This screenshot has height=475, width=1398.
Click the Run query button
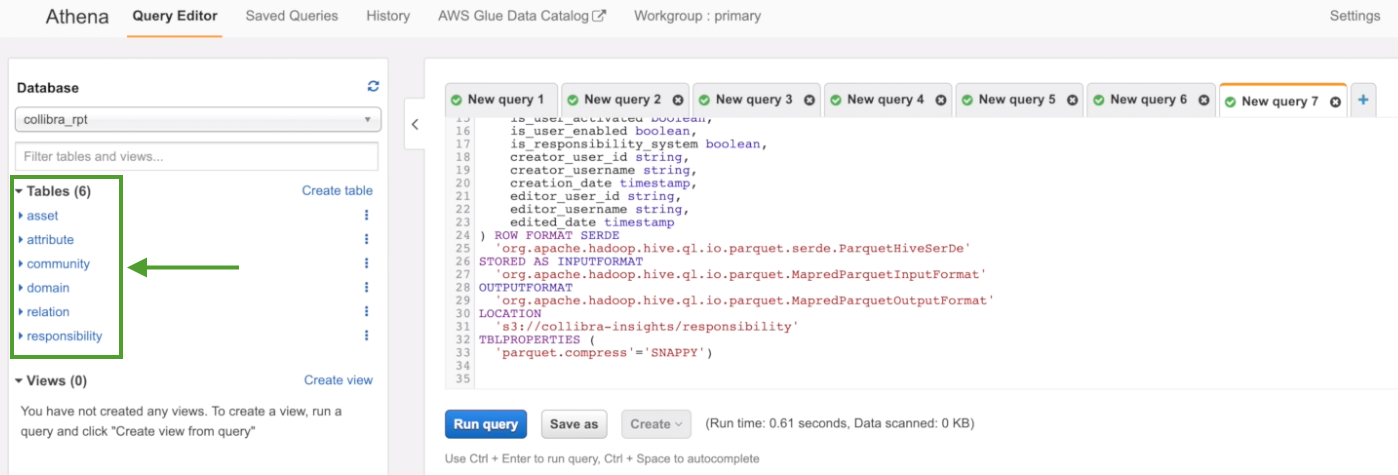click(485, 424)
